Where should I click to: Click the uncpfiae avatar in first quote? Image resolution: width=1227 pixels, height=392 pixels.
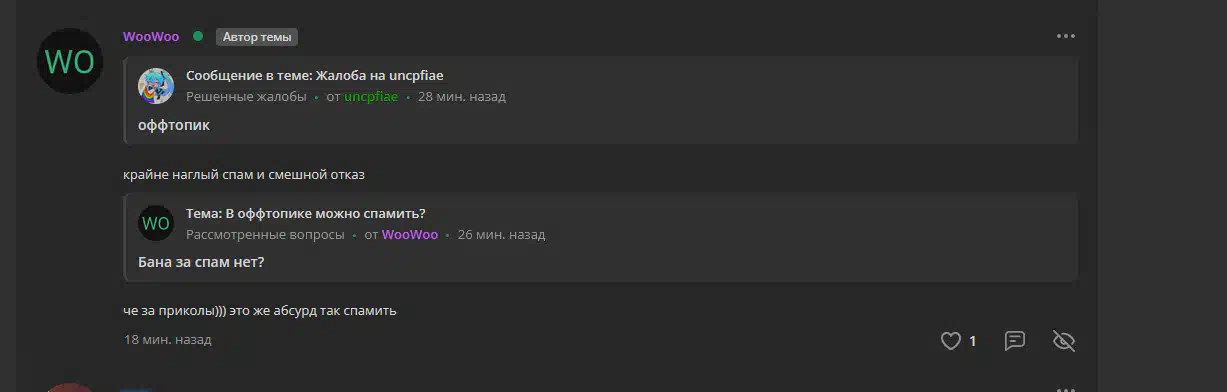click(x=156, y=86)
